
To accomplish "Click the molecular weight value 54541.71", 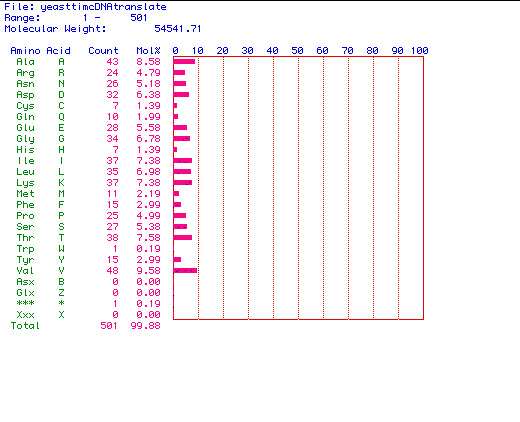I will click(178, 29).
